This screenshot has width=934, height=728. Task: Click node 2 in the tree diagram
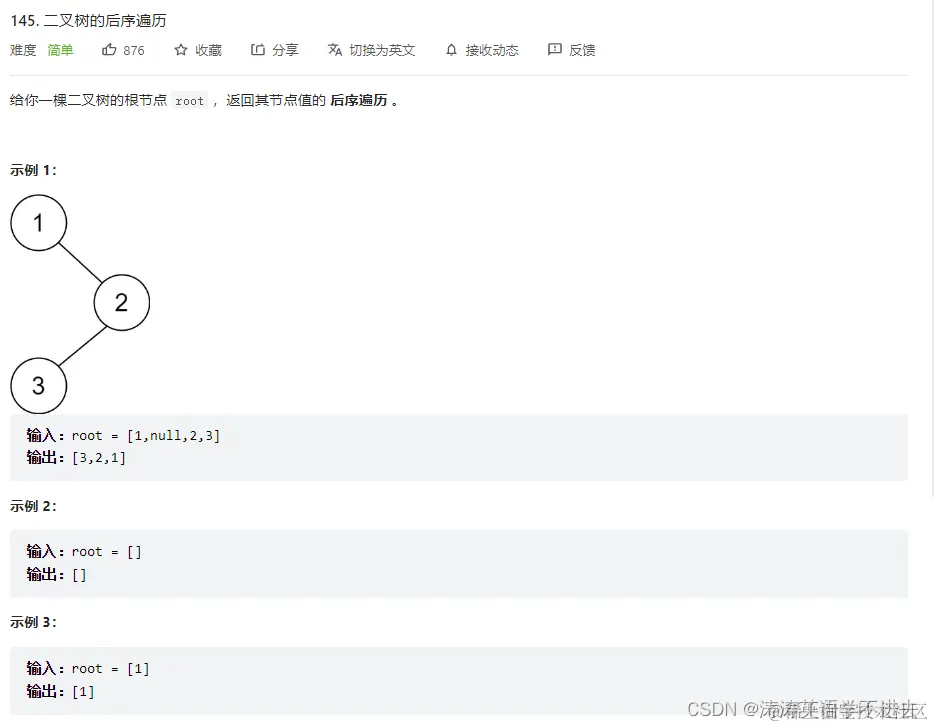pos(121,302)
